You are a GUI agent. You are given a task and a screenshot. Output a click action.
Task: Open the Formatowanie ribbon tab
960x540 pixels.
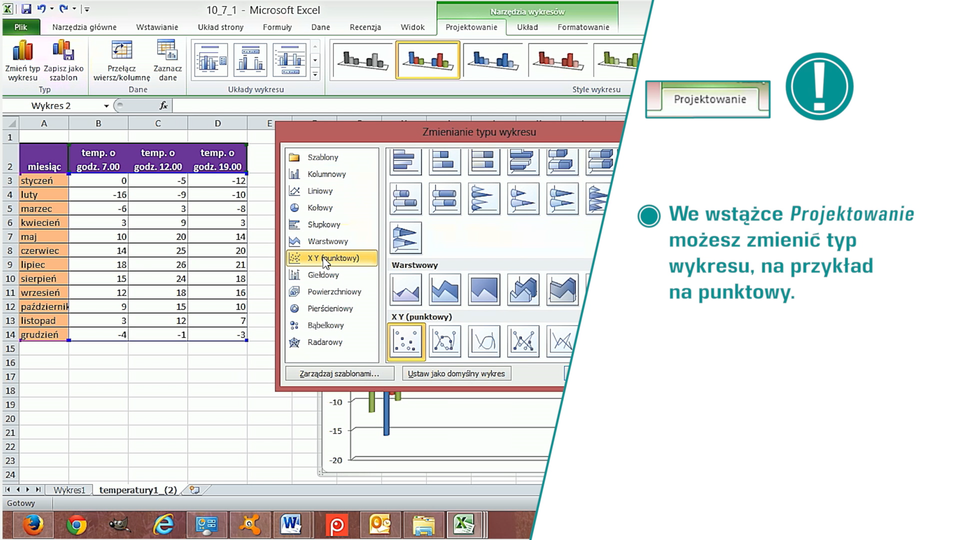pos(583,28)
